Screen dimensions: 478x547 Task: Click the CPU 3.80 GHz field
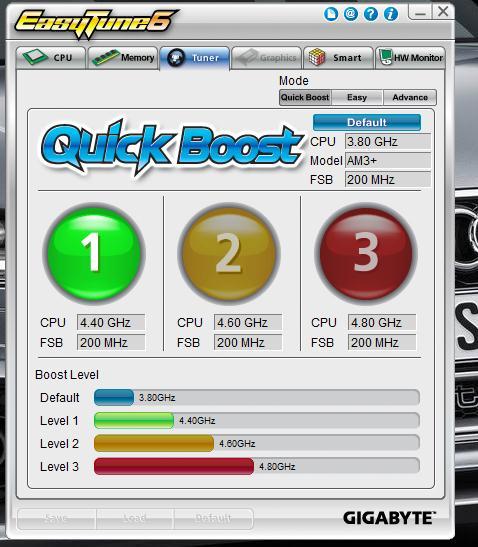pos(388,142)
